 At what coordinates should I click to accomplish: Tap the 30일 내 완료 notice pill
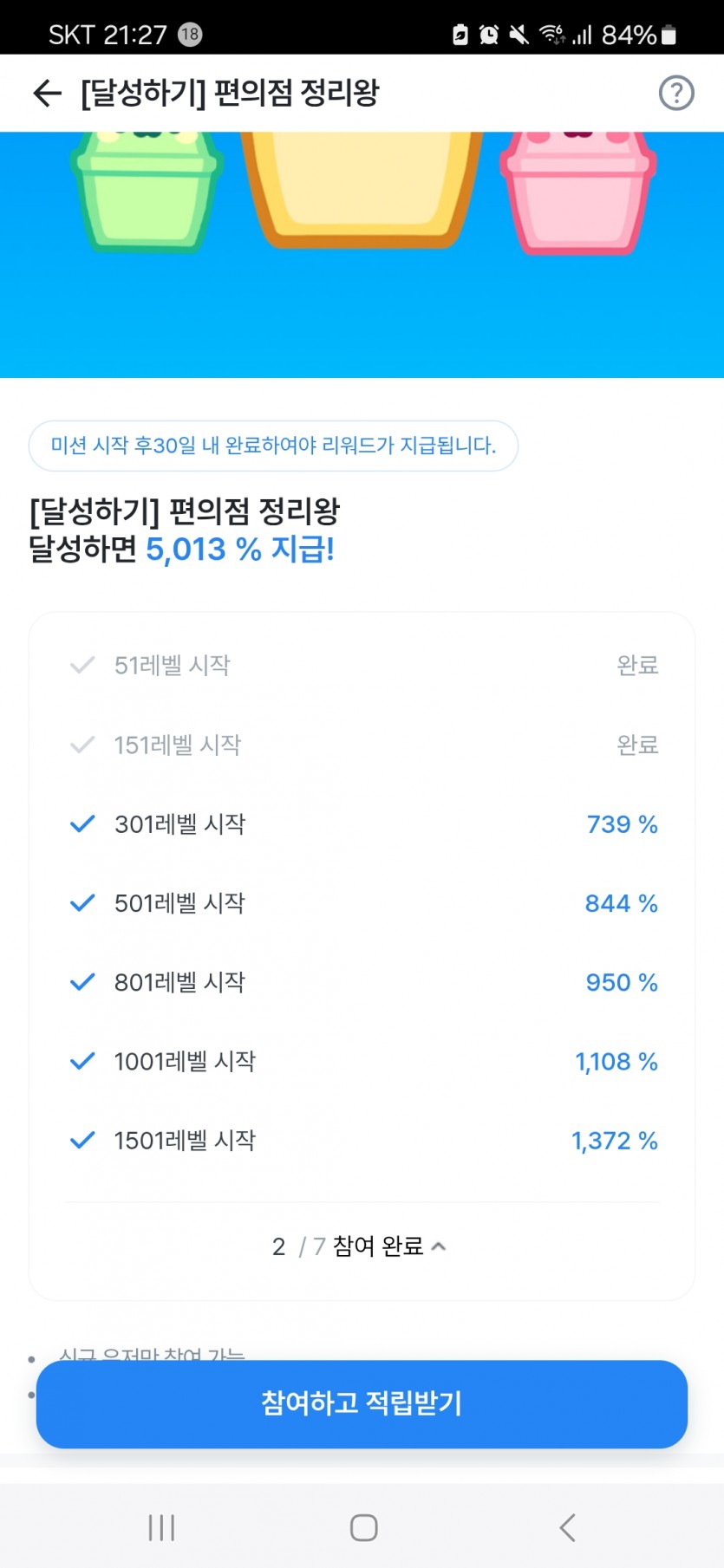coord(273,446)
